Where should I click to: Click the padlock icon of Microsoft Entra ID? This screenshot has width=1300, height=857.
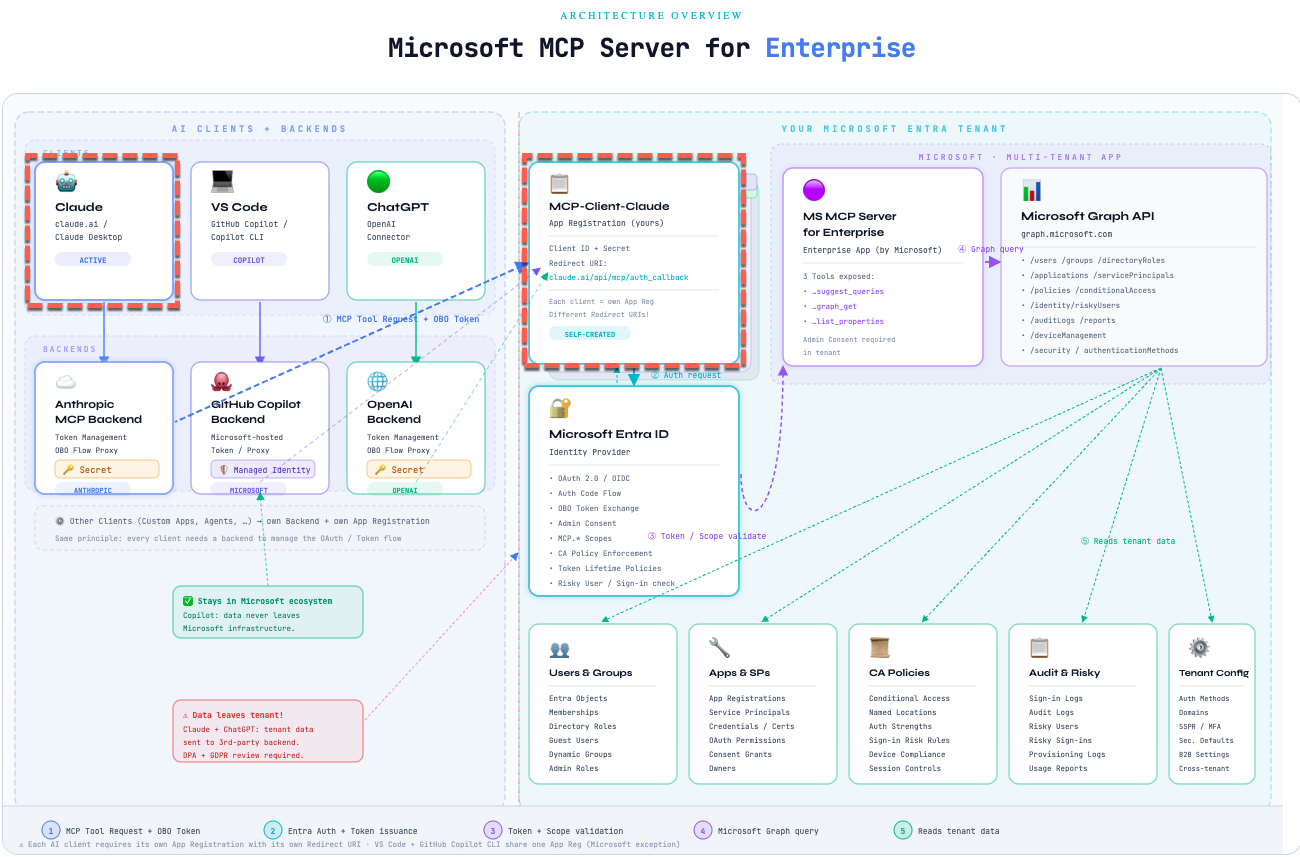(560, 407)
